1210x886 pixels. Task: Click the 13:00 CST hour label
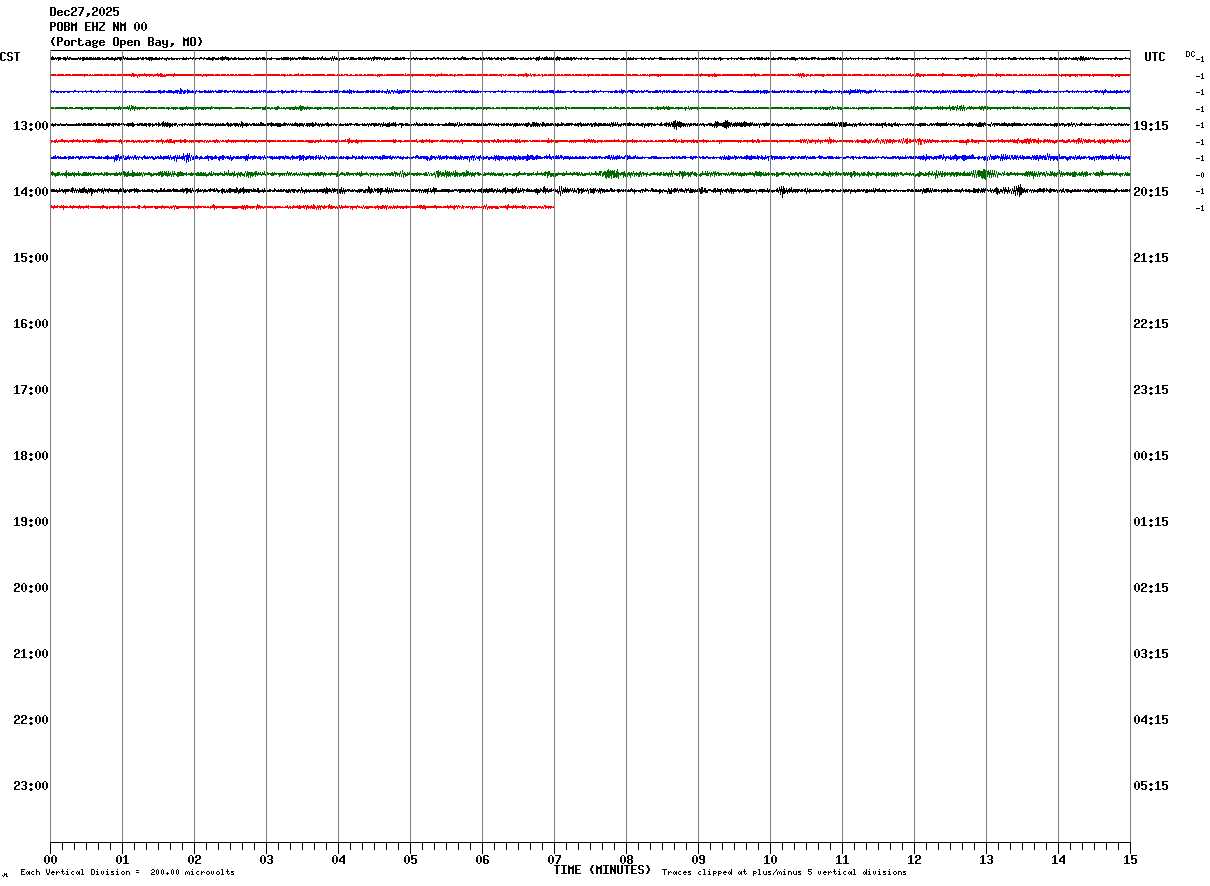31,125
